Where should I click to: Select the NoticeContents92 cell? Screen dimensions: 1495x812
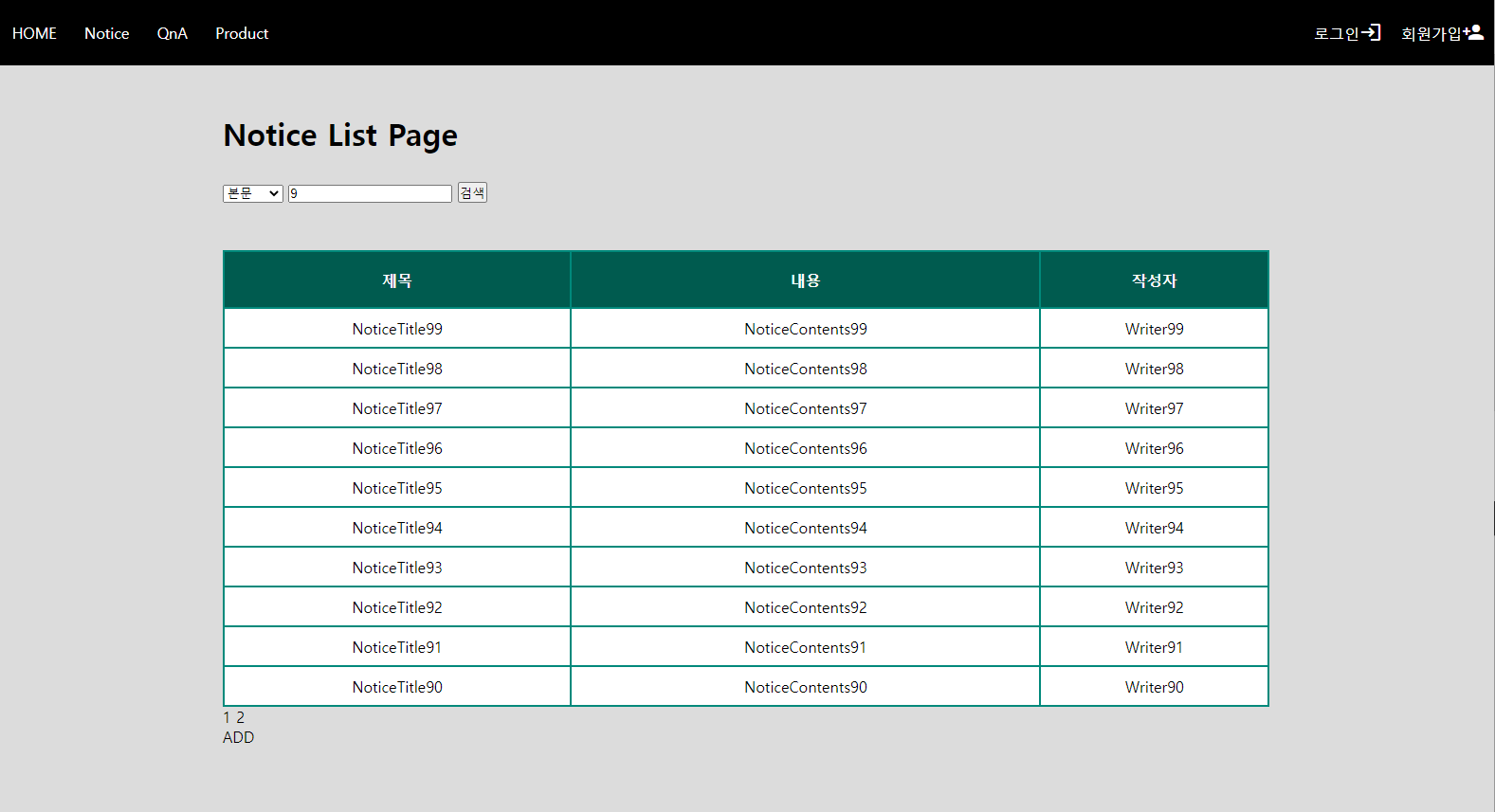(x=805, y=607)
